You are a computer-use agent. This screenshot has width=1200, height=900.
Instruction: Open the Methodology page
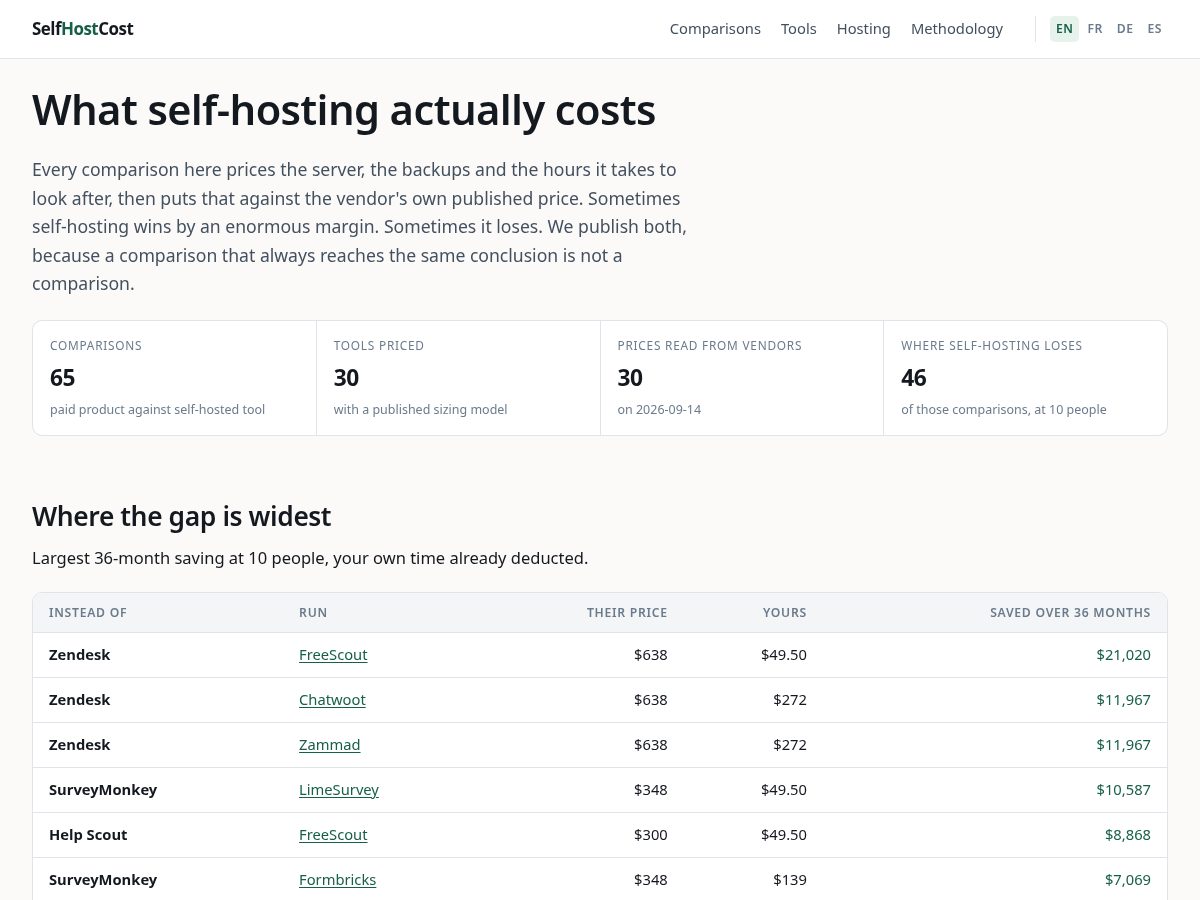tap(957, 29)
